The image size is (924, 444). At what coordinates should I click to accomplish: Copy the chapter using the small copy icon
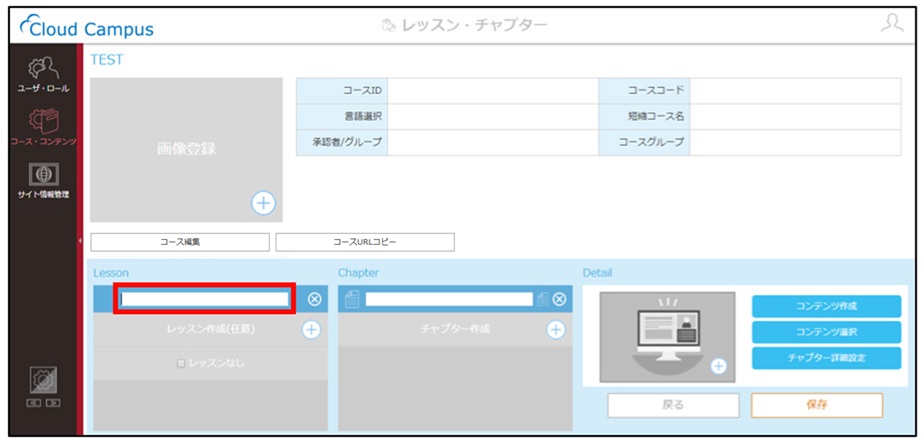coord(543,300)
